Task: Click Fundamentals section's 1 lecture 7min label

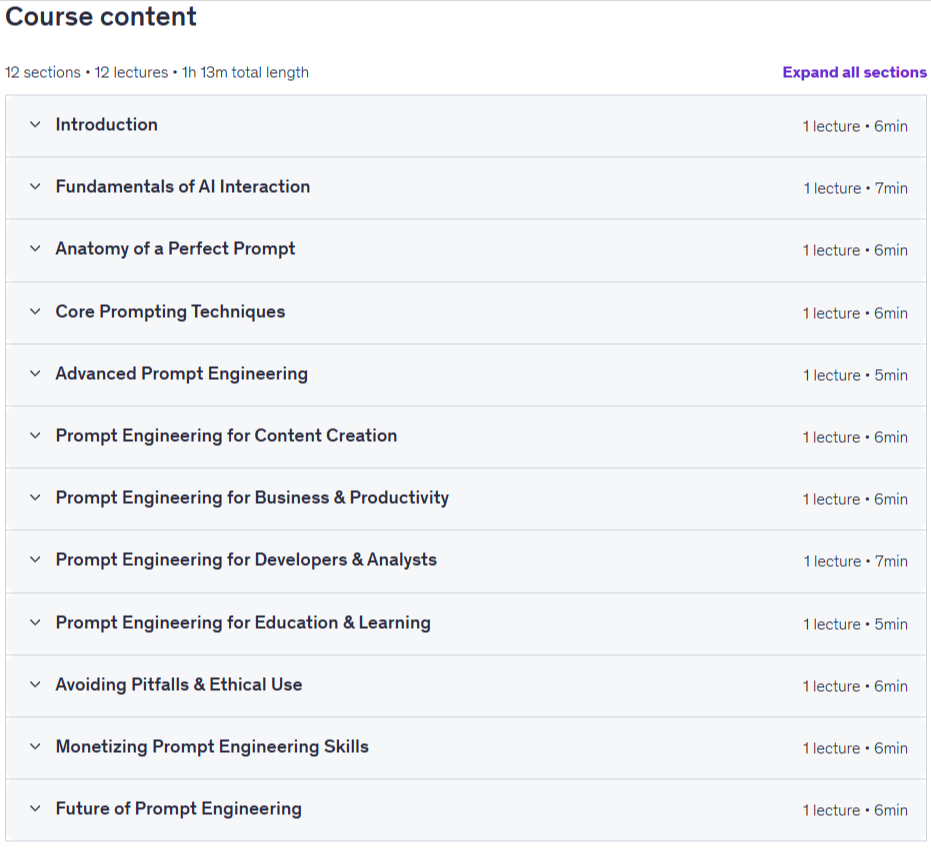Action: click(856, 188)
